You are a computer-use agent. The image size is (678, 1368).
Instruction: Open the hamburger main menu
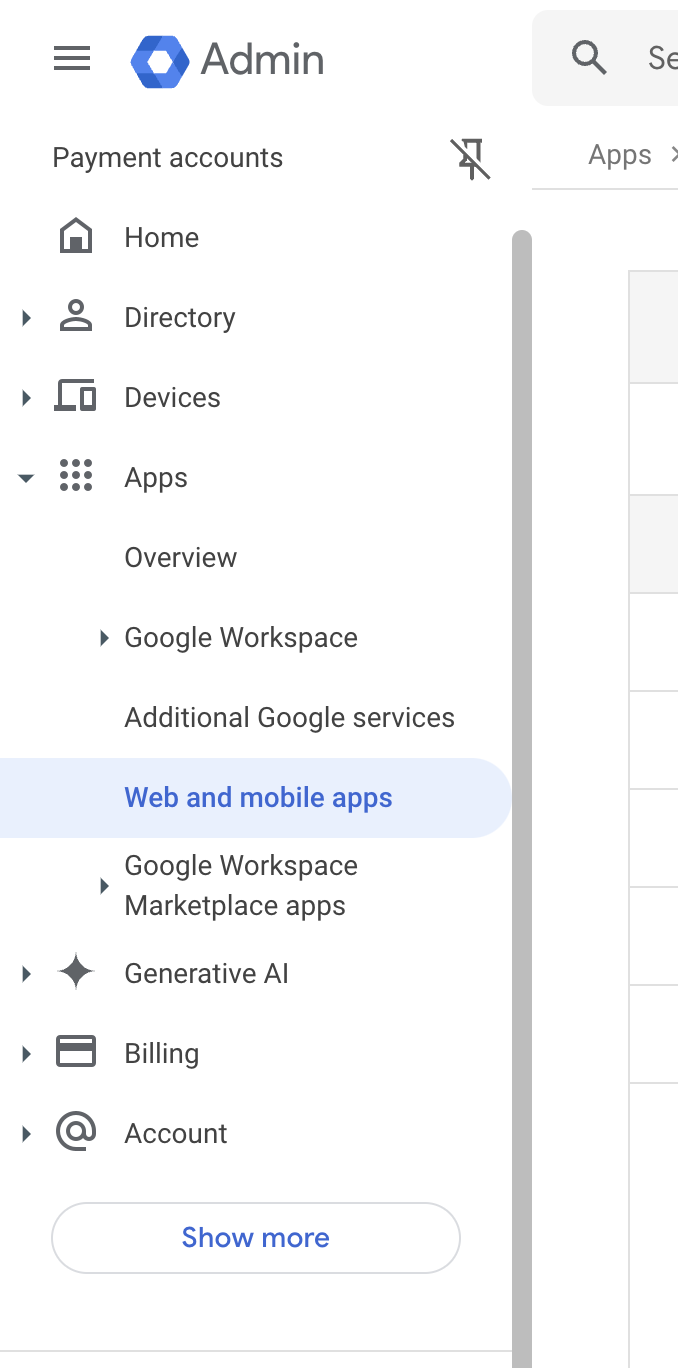72,59
